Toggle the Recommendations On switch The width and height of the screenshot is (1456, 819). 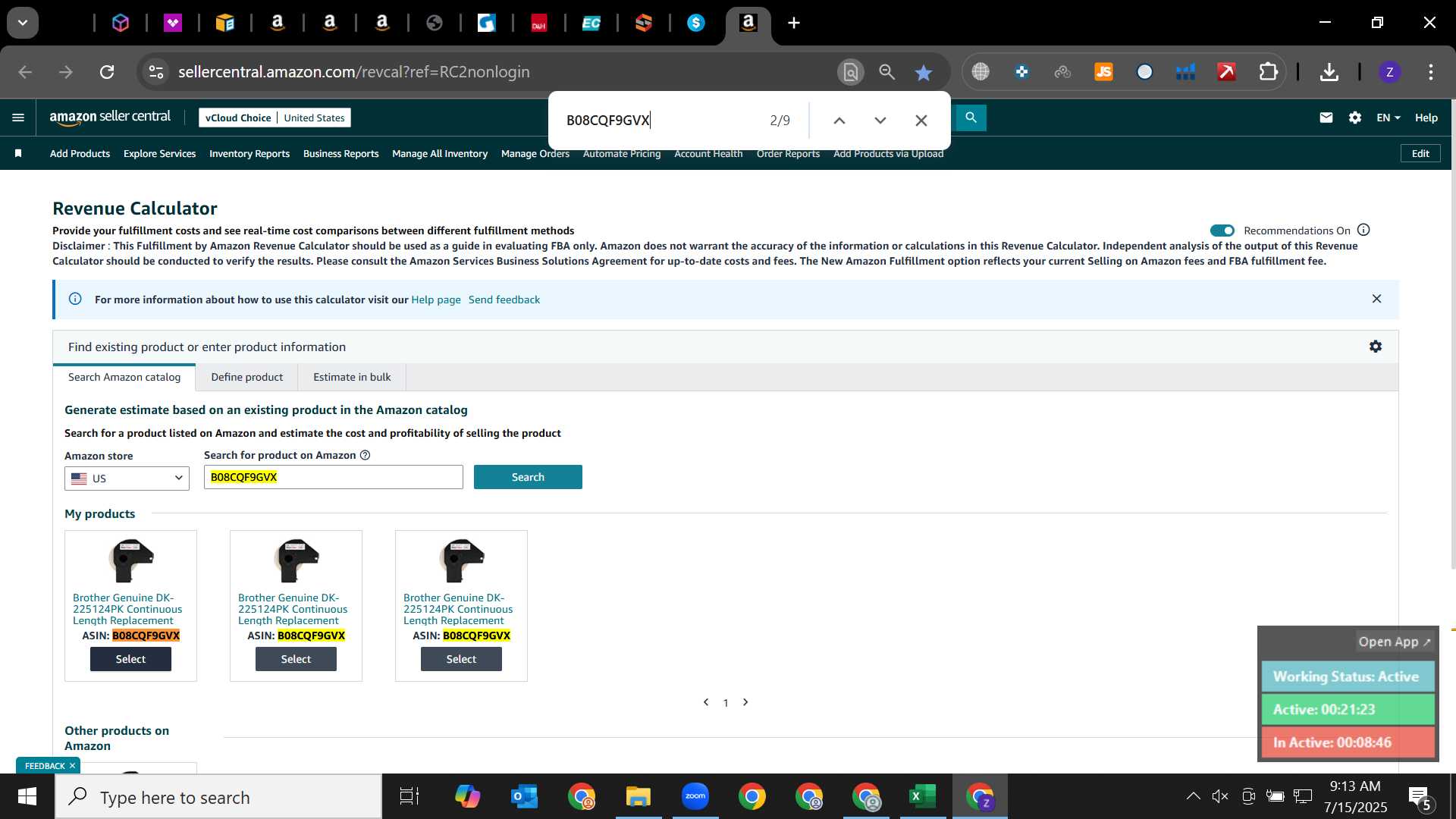(1222, 231)
